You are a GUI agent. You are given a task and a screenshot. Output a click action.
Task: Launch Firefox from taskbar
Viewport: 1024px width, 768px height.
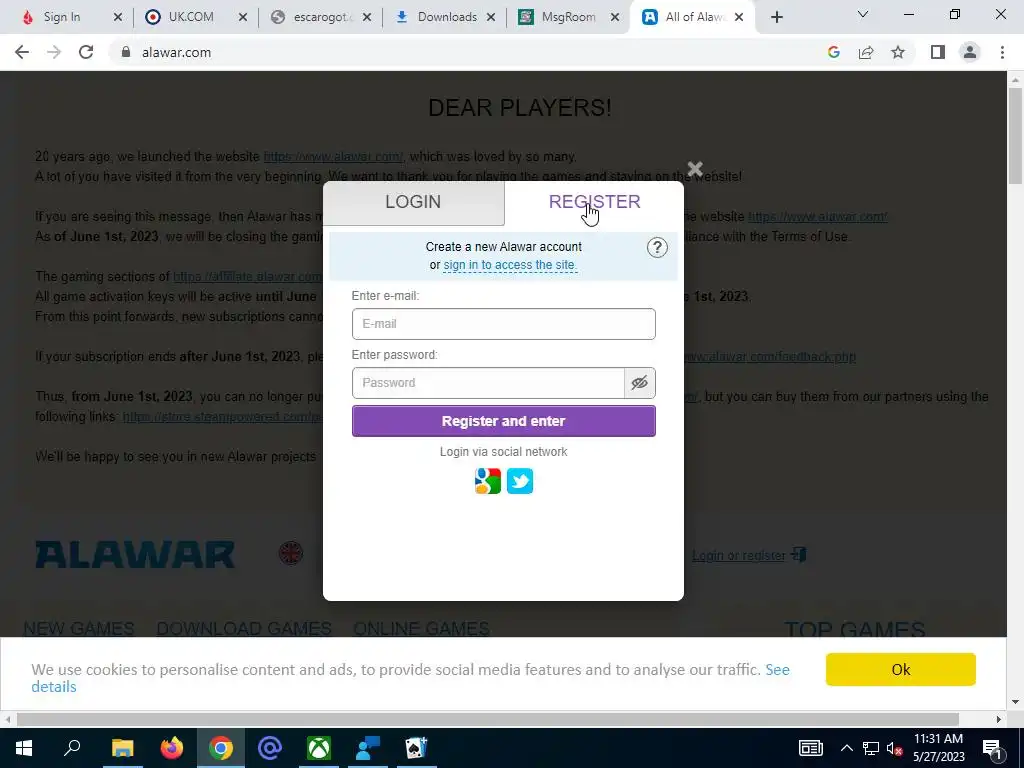coord(172,748)
